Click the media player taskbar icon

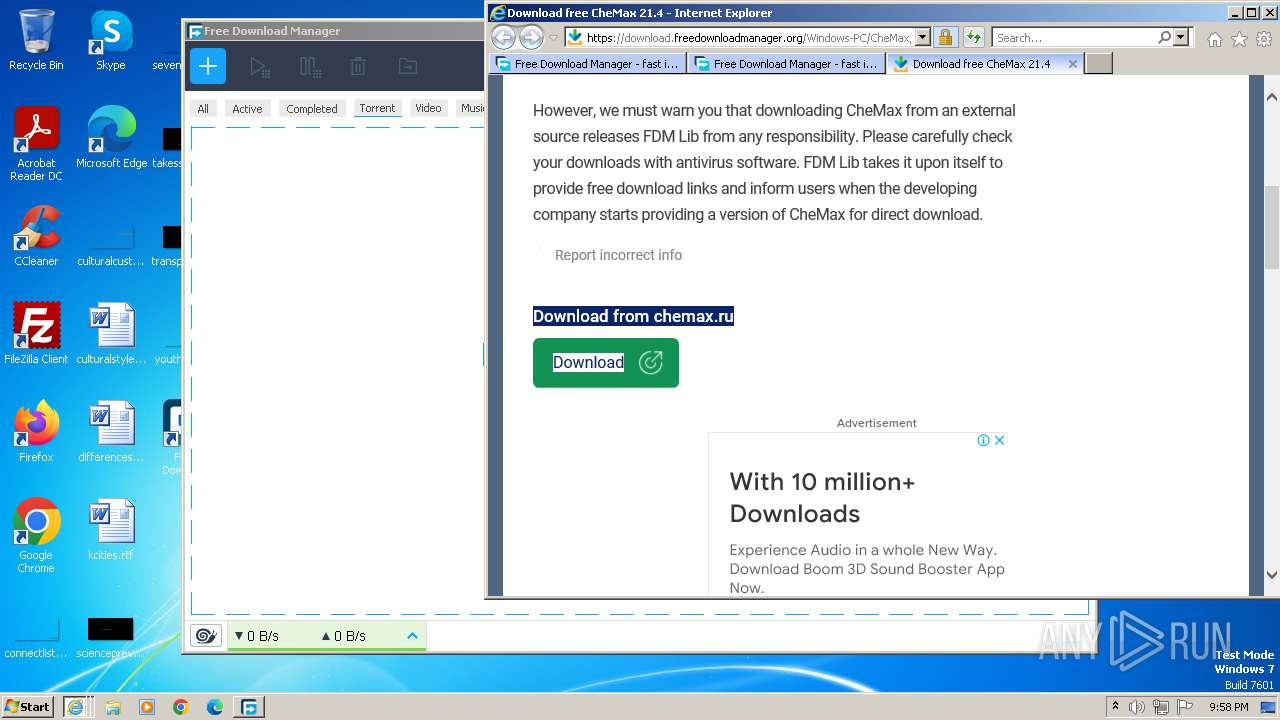tap(147, 707)
